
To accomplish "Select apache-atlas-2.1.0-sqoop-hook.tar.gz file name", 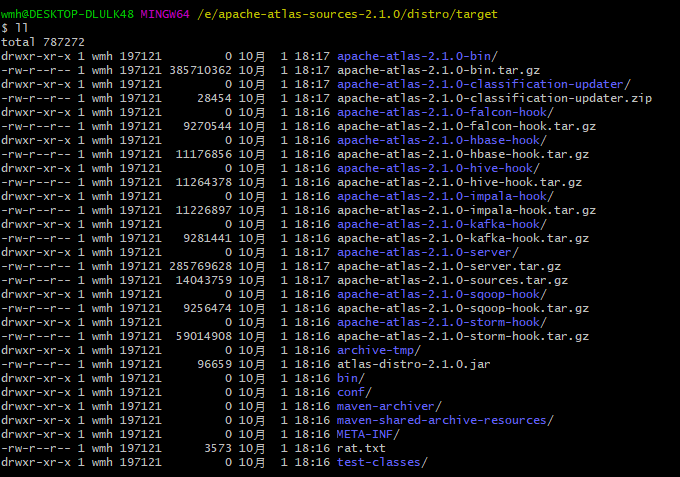I will pos(463,308).
